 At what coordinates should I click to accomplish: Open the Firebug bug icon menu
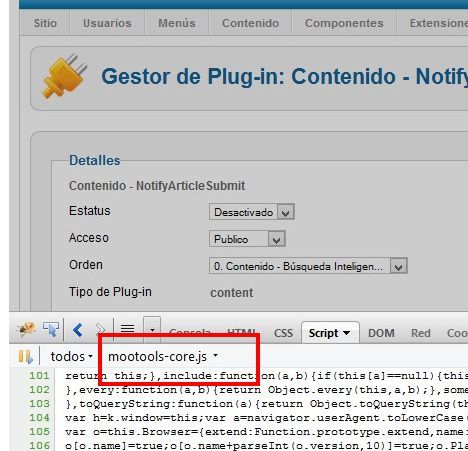tap(26, 329)
